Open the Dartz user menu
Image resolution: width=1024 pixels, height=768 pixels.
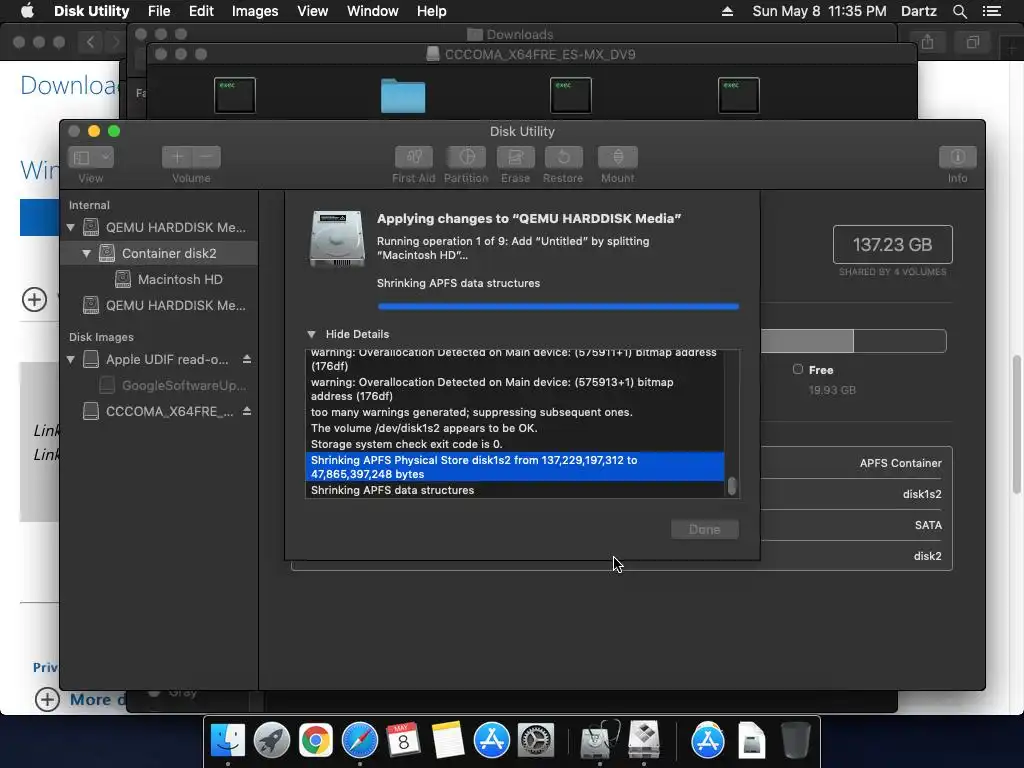918,11
